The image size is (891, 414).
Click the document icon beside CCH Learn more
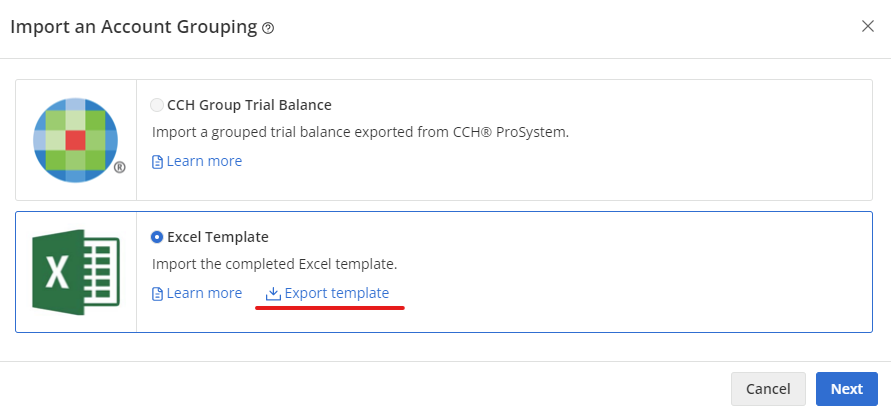click(x=157, y=162)
